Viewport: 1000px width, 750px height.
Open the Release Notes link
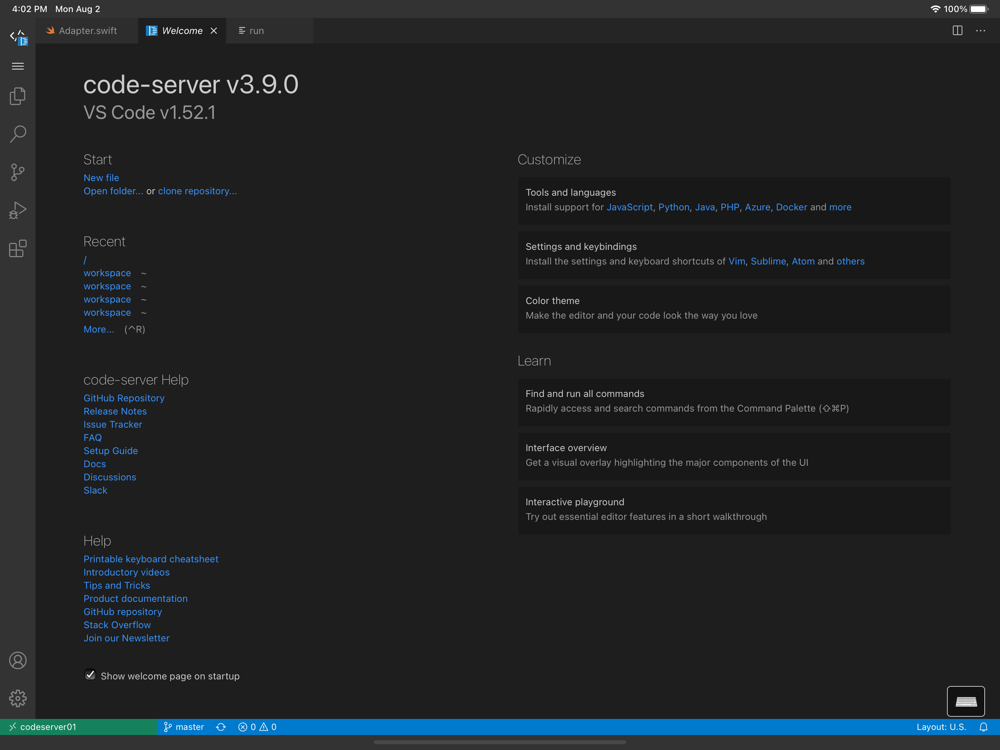coord(115,411)
